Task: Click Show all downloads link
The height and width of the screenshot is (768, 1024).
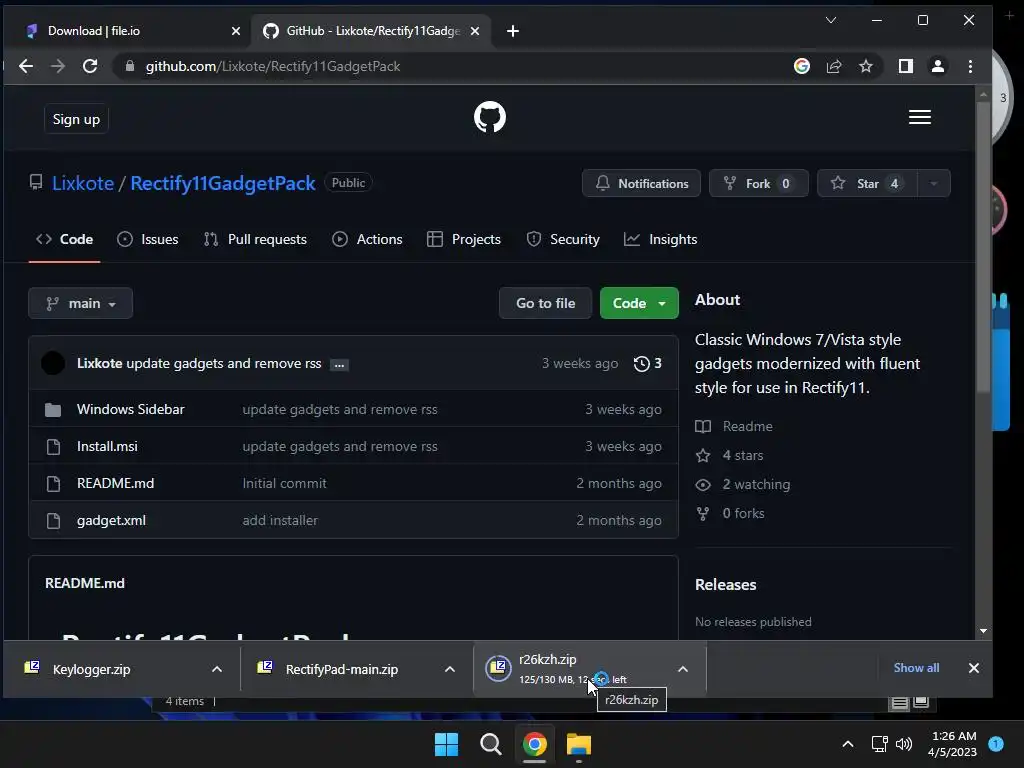Action: click(x=916, y=668)
